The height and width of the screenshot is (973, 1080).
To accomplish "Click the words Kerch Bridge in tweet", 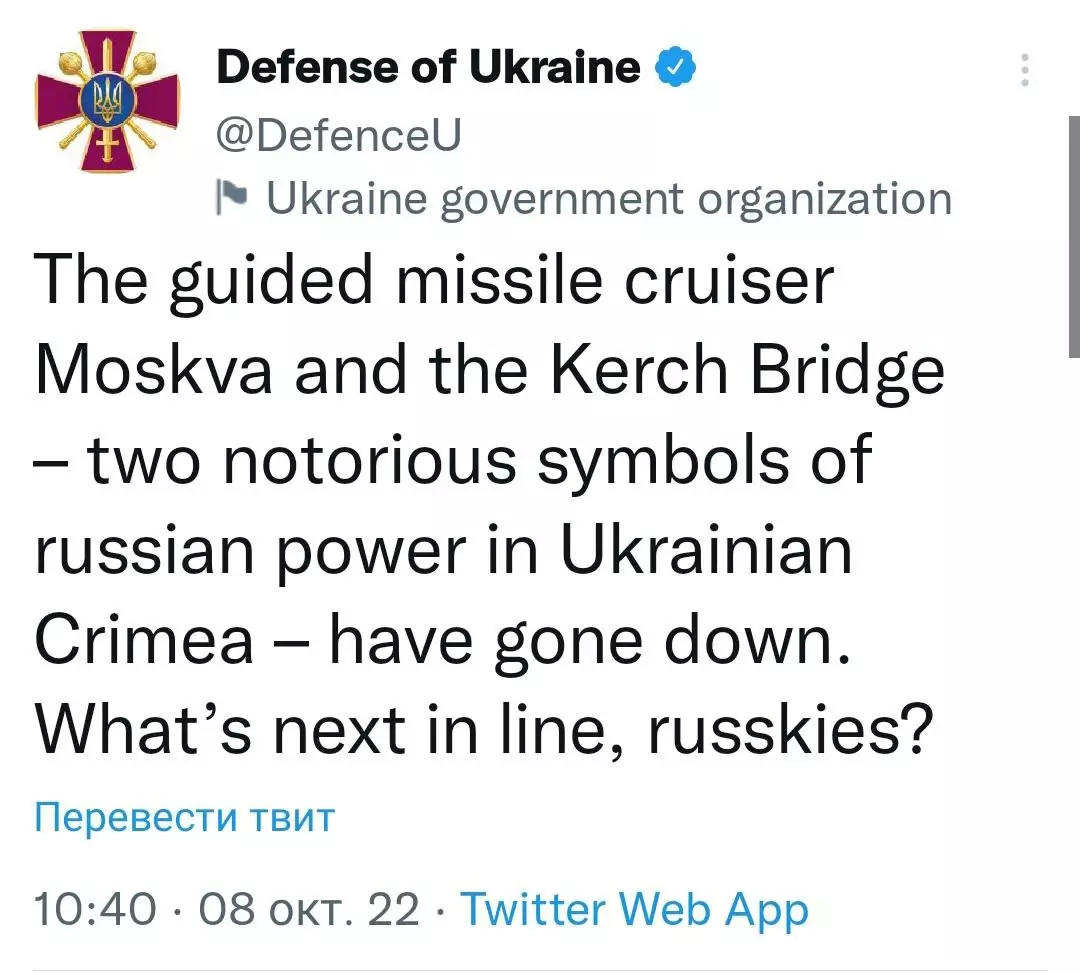I will click(x=747, y=373).
